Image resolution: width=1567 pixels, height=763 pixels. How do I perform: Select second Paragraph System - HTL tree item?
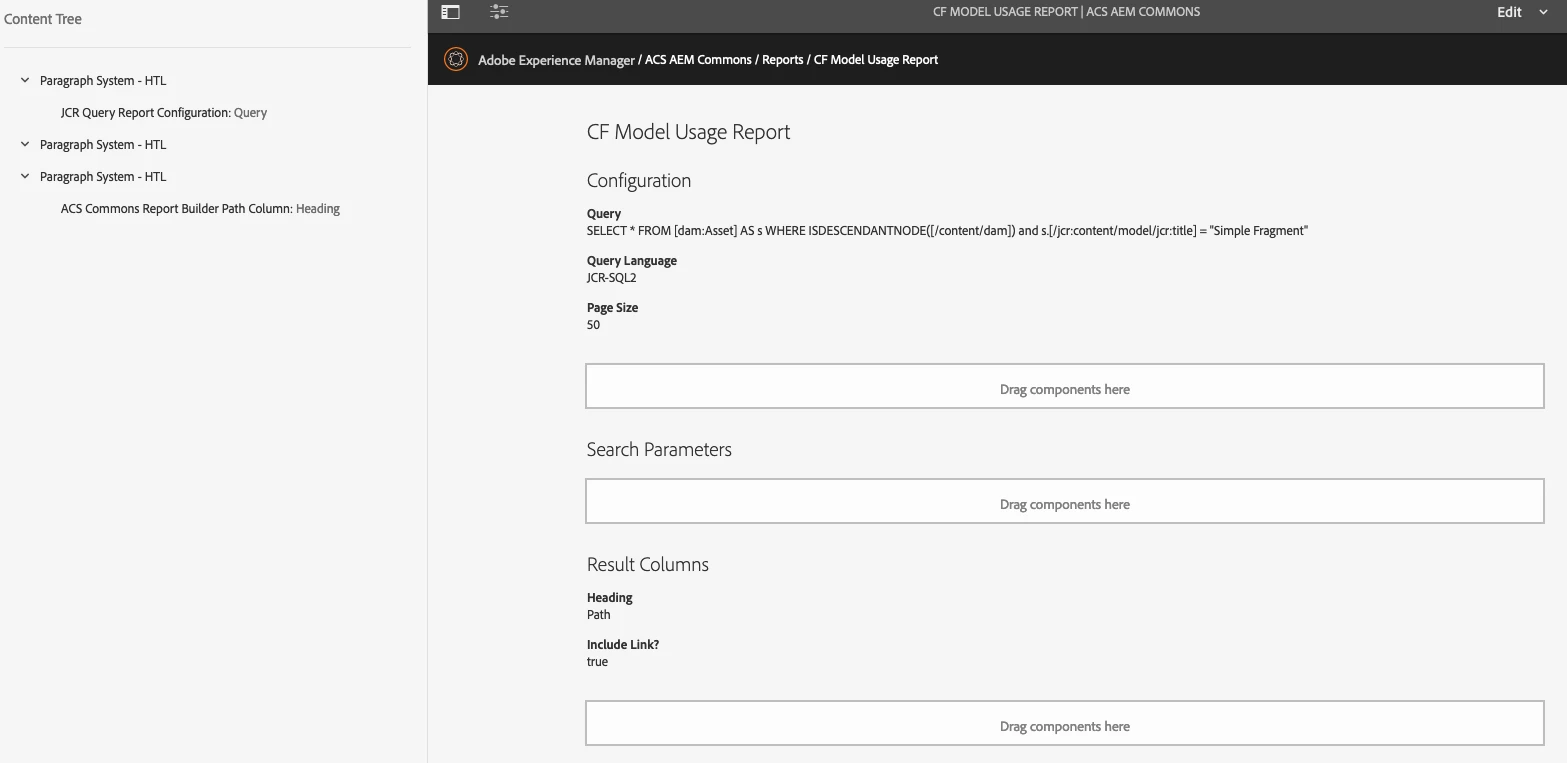(x=103, y=144)
